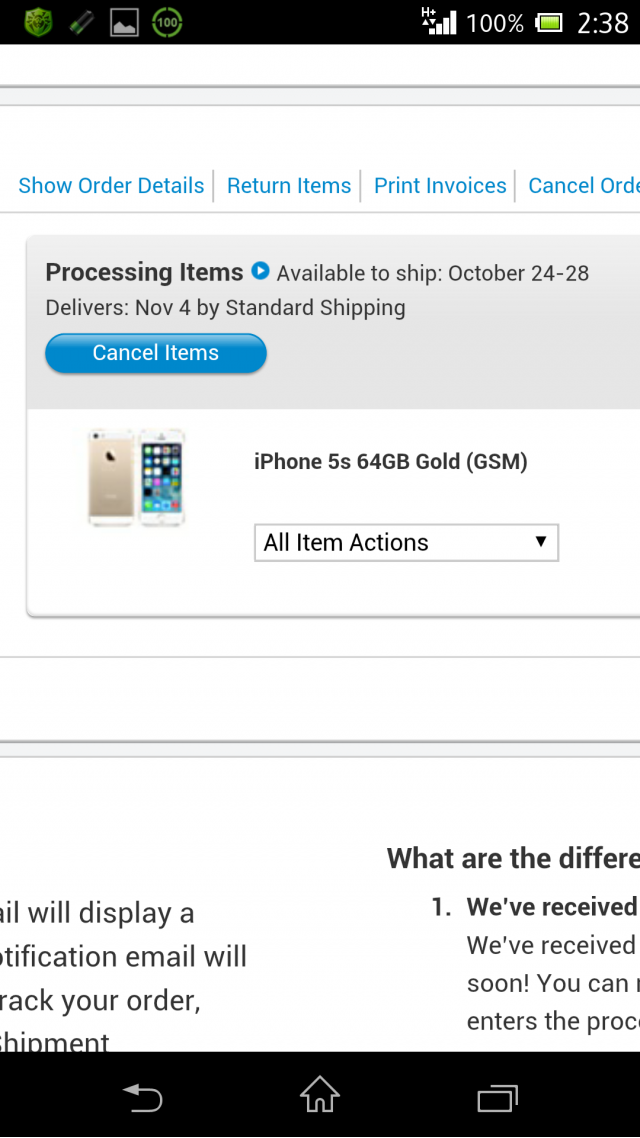
Task: Tap the 2:38 clock in status bar
Action: point(602,23)
